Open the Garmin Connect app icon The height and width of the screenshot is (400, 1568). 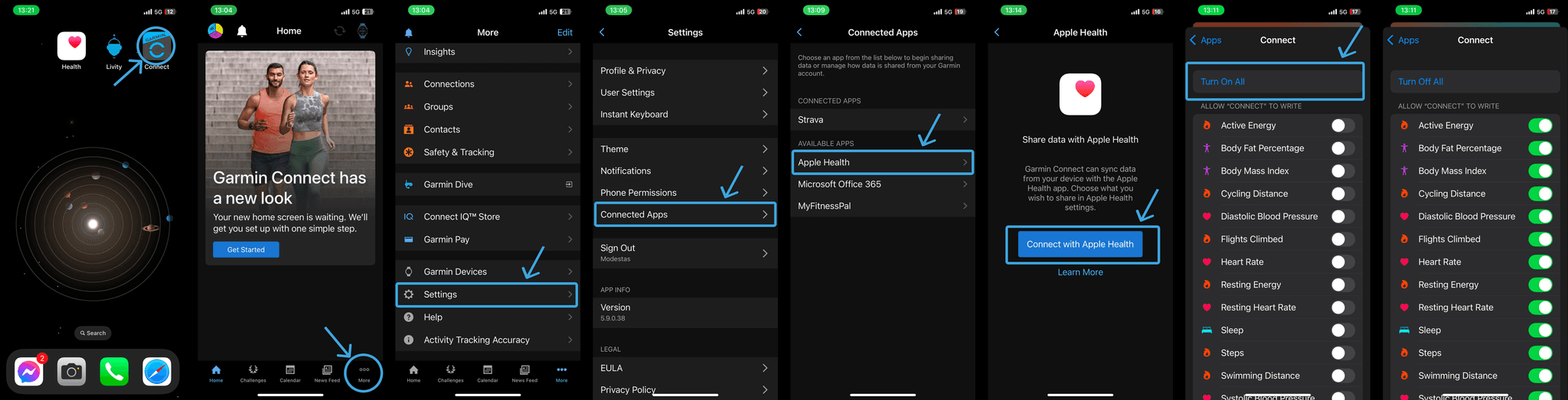tap(156, 47)
